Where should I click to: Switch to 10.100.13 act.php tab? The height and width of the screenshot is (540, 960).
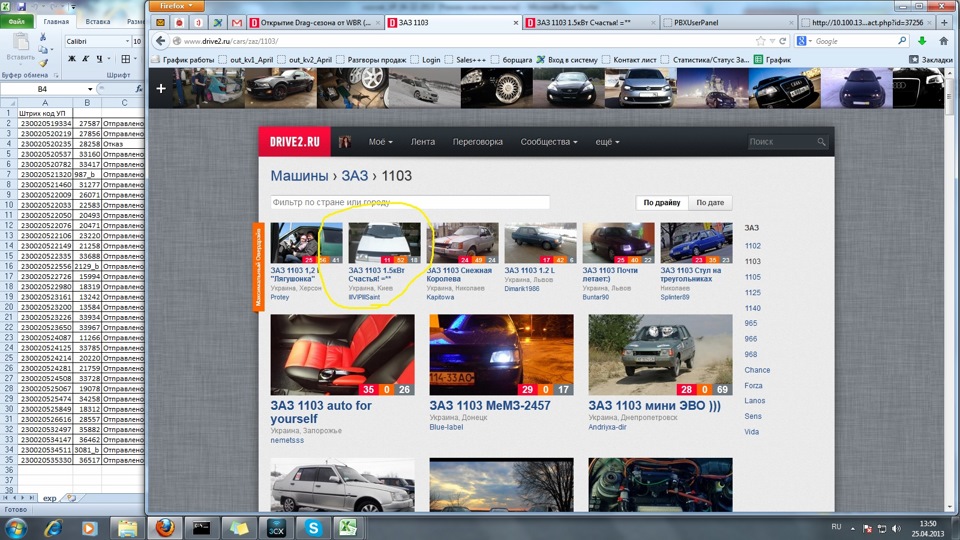click(867, 23)
